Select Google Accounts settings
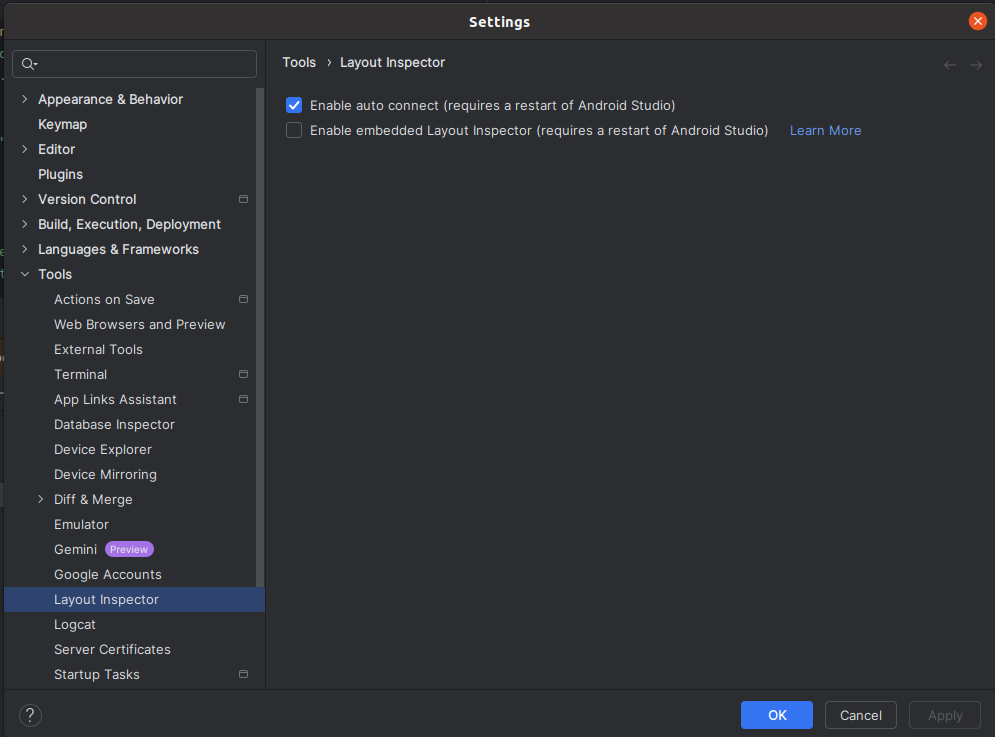 [x=108, y=574]
